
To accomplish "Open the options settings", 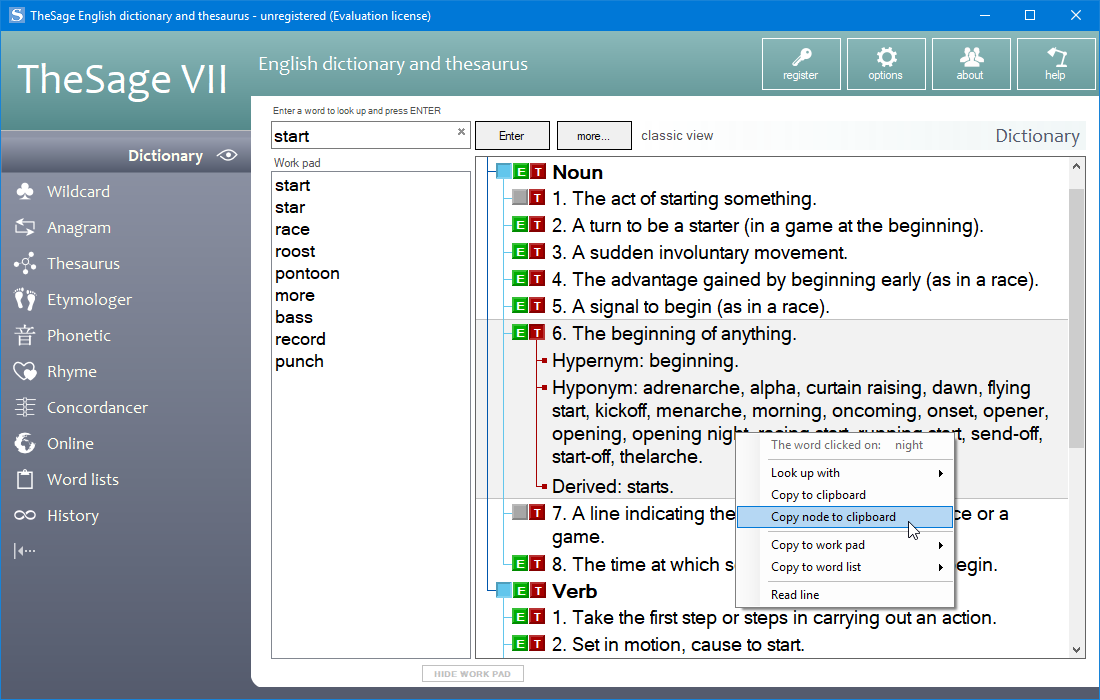I will coord(886,63).
